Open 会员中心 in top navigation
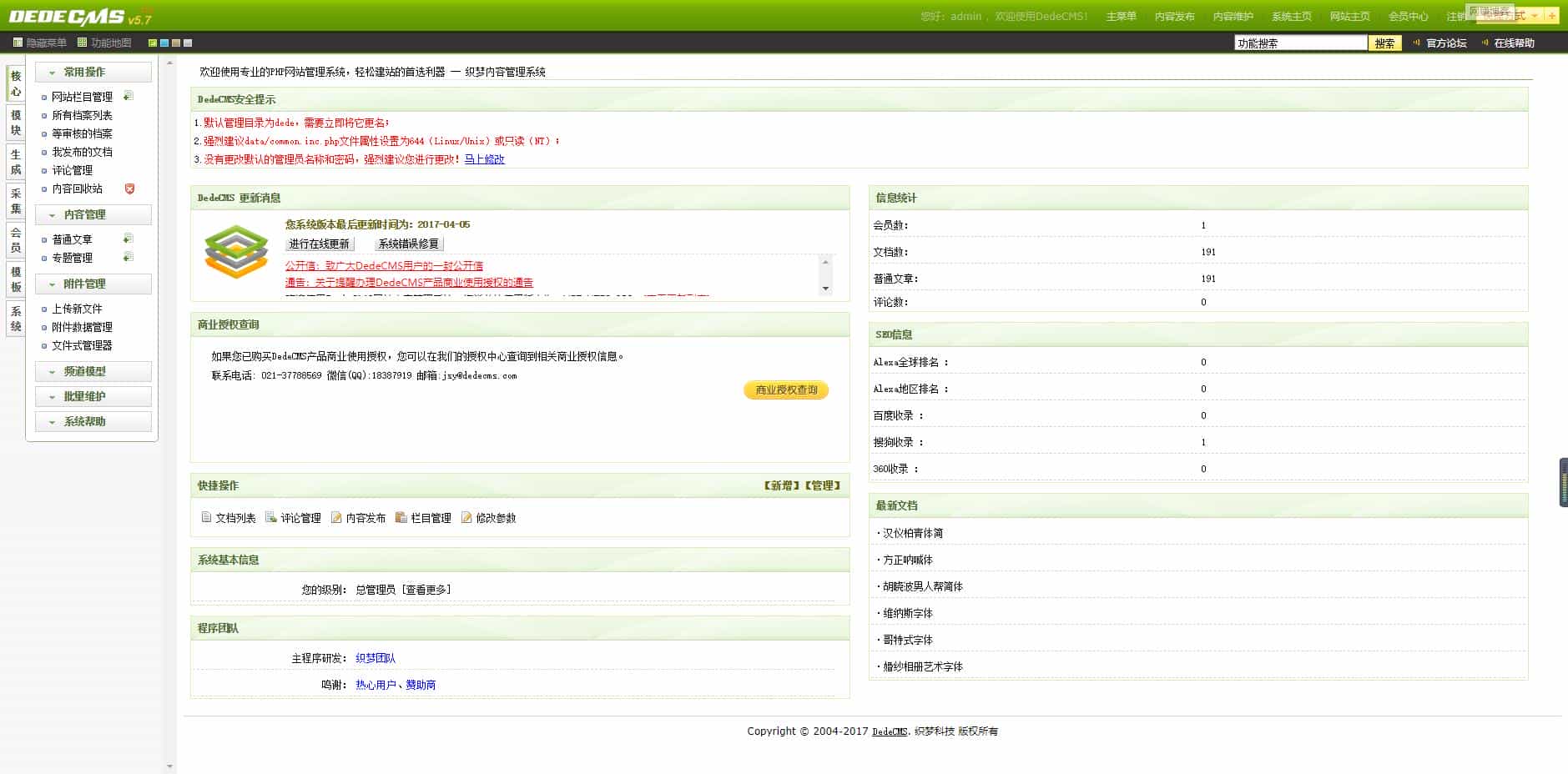This screenshot has width=1568, height=774. [1408, 17]
